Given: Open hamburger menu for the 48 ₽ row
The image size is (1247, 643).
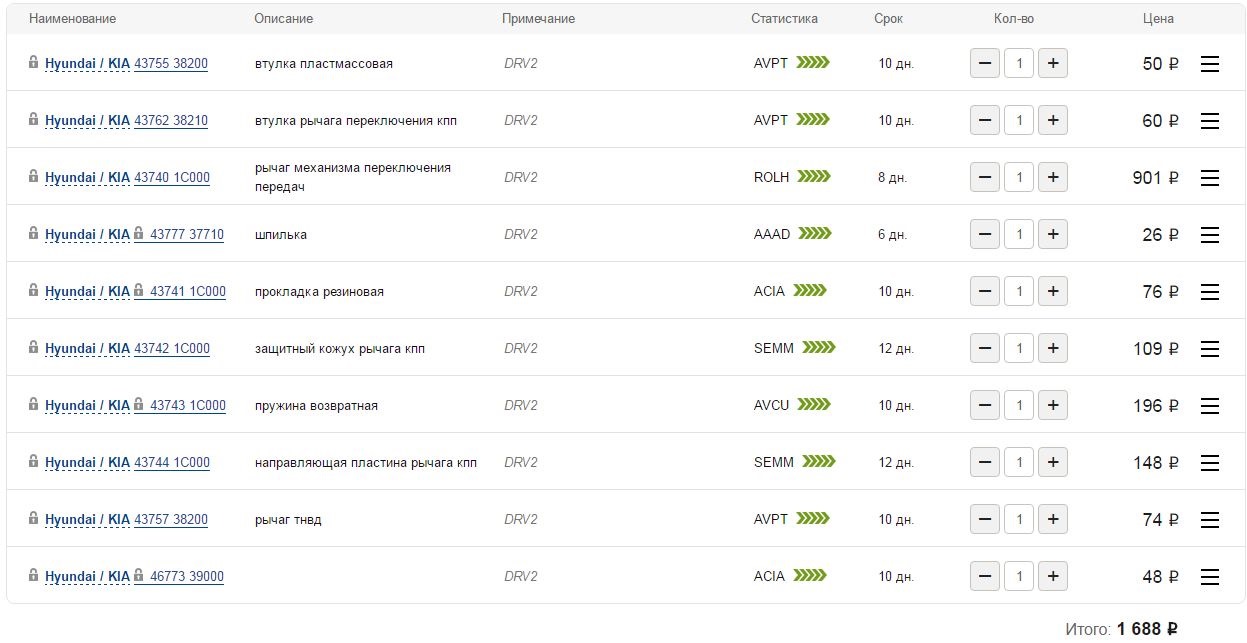Looking at the screenshot, I should (x=1209, y=577).
